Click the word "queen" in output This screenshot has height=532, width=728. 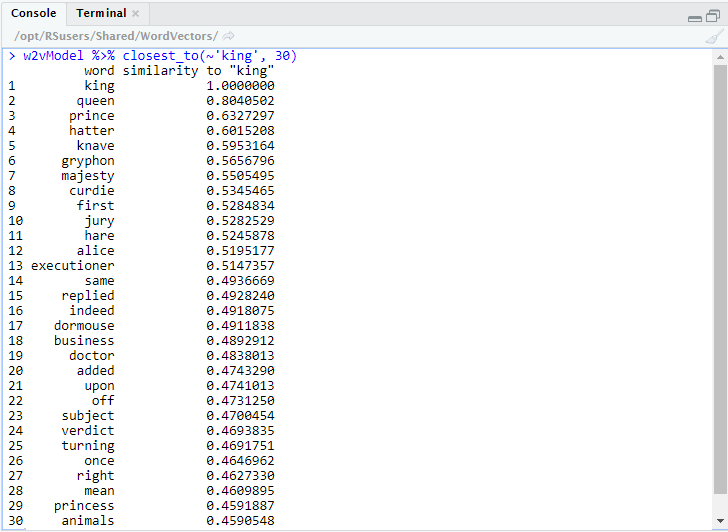click(95, 101)
